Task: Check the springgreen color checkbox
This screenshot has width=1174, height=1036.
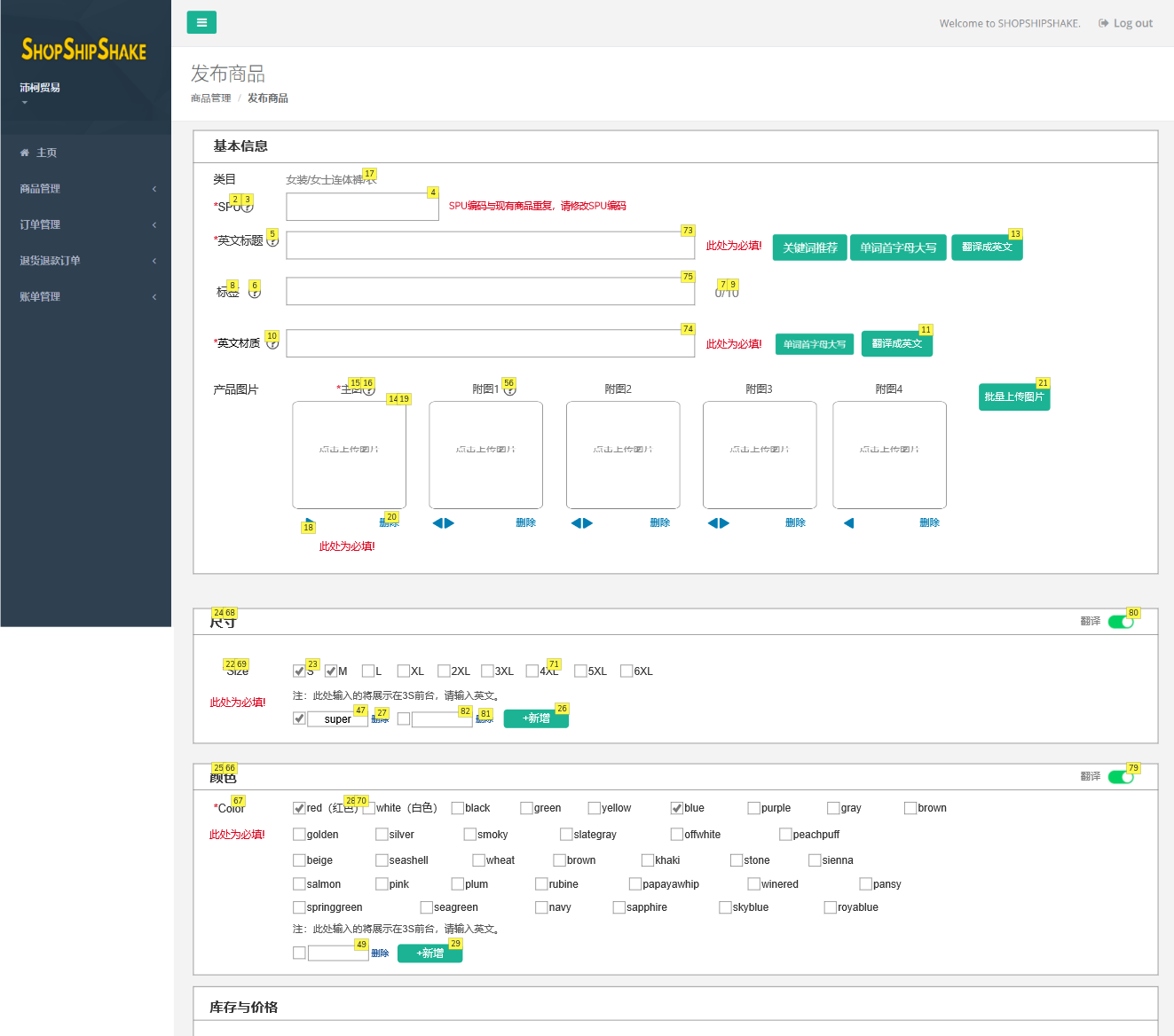Action: pos(299,907)
